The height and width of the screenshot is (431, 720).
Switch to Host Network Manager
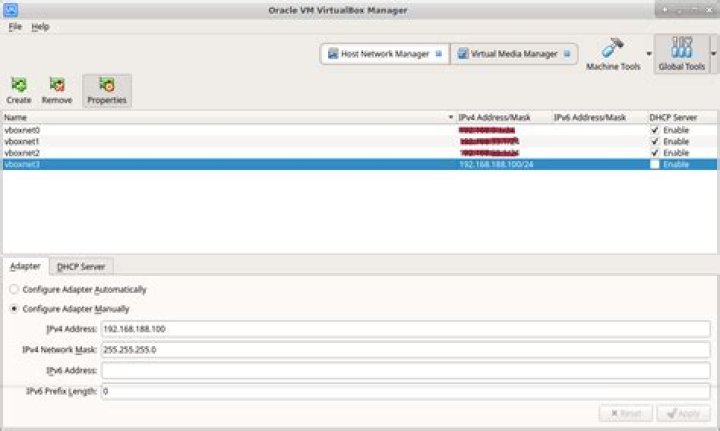(385, 54)
